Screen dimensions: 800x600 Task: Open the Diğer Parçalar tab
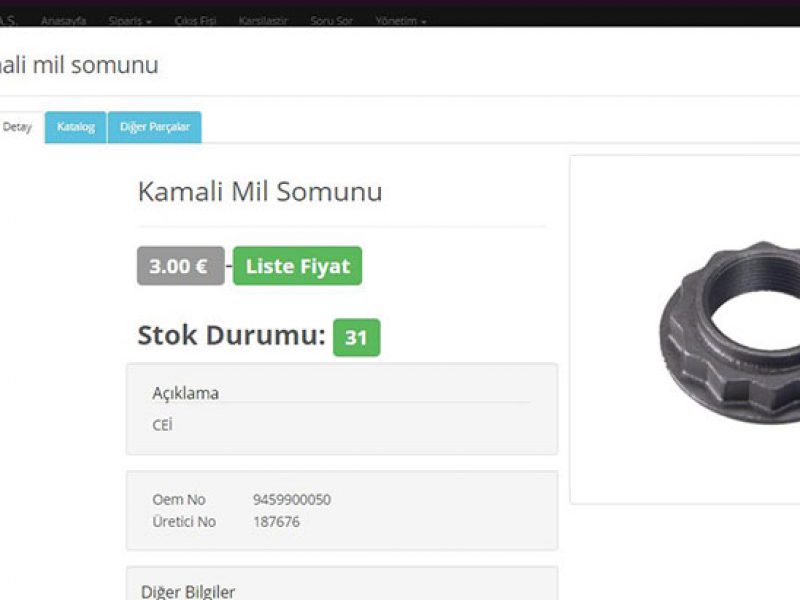point(155,127)
